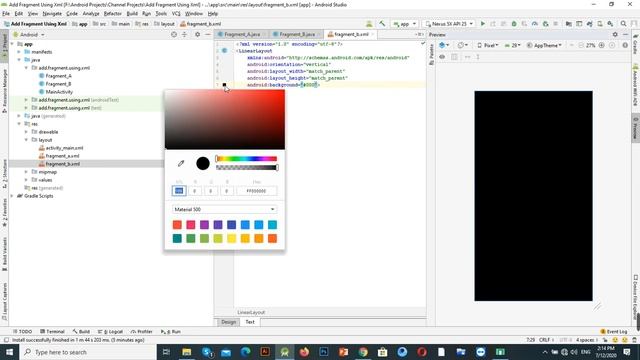Open the Event Log icon

[x=614, y=331]
